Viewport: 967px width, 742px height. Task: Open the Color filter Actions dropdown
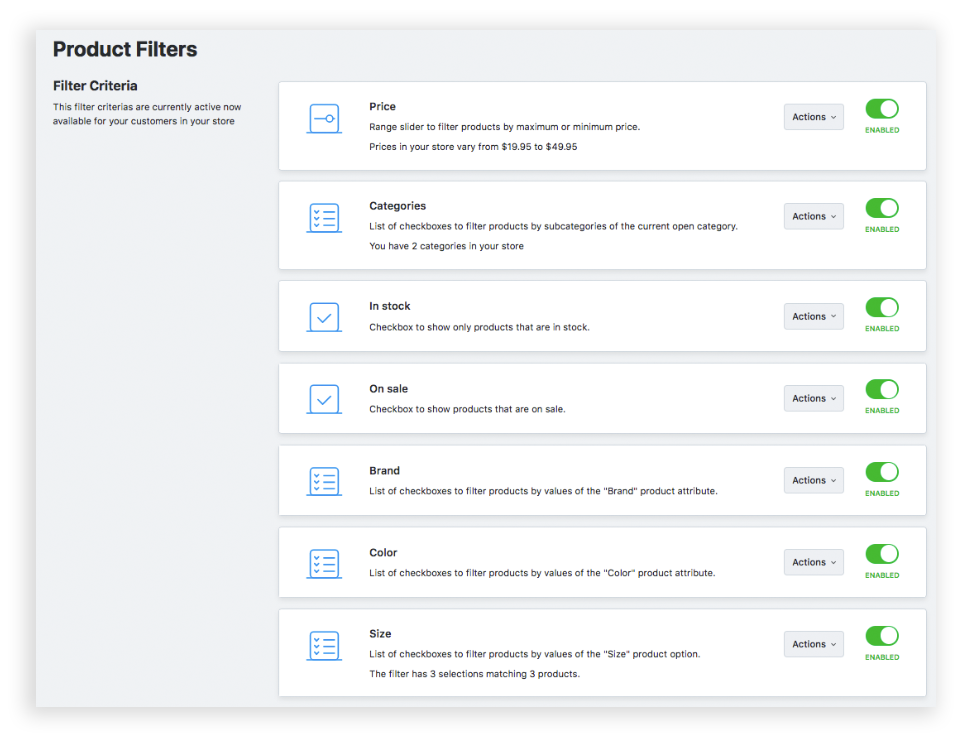click(813, 563)
